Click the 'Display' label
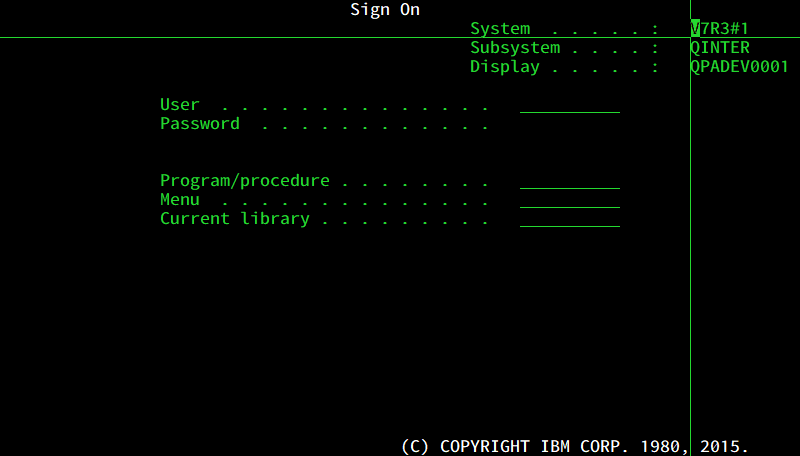This screenshot has width=800, height=456. [505, 66]
